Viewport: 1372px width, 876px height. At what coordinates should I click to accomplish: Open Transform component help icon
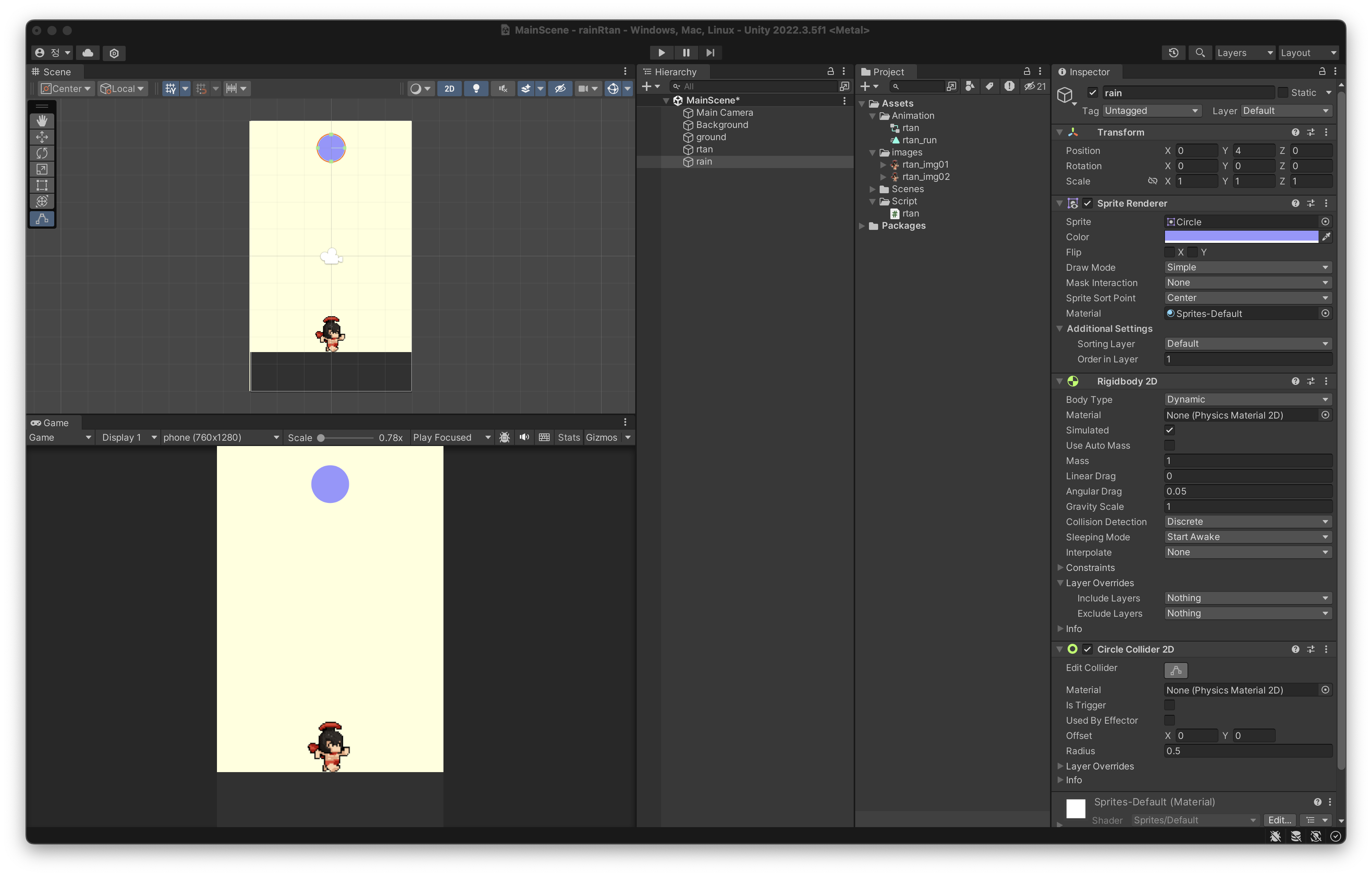(1296, 132)
